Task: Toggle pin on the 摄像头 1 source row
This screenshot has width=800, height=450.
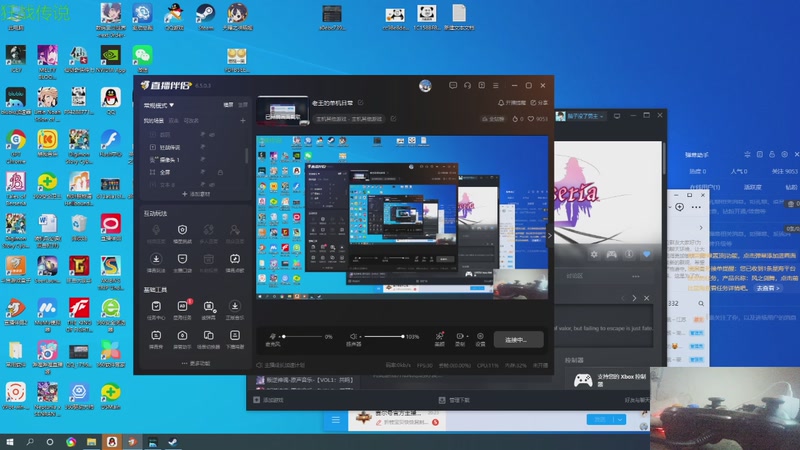Action: point(203,160)
